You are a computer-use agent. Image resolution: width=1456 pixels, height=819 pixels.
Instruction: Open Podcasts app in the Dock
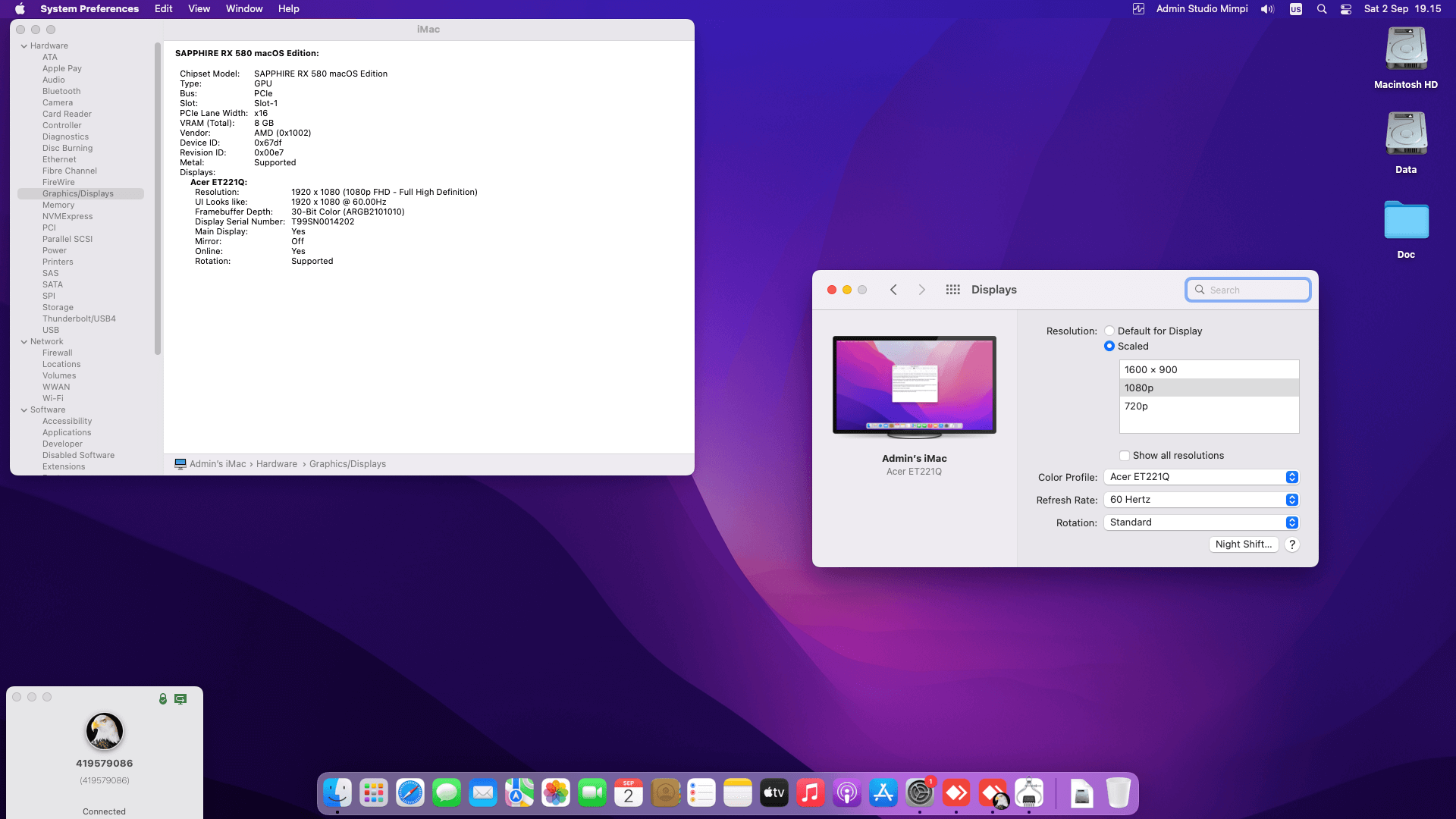click(x=847, y=793)
